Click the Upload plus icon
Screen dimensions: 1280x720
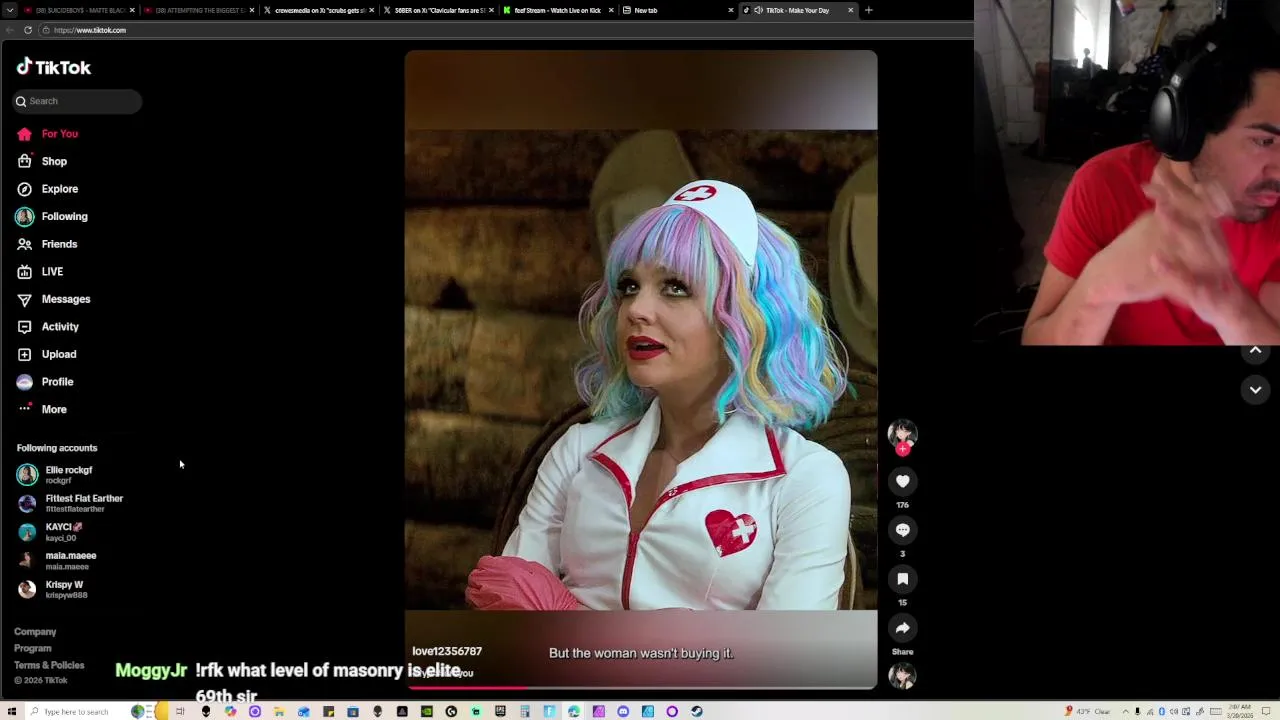(x=25, y=354)
